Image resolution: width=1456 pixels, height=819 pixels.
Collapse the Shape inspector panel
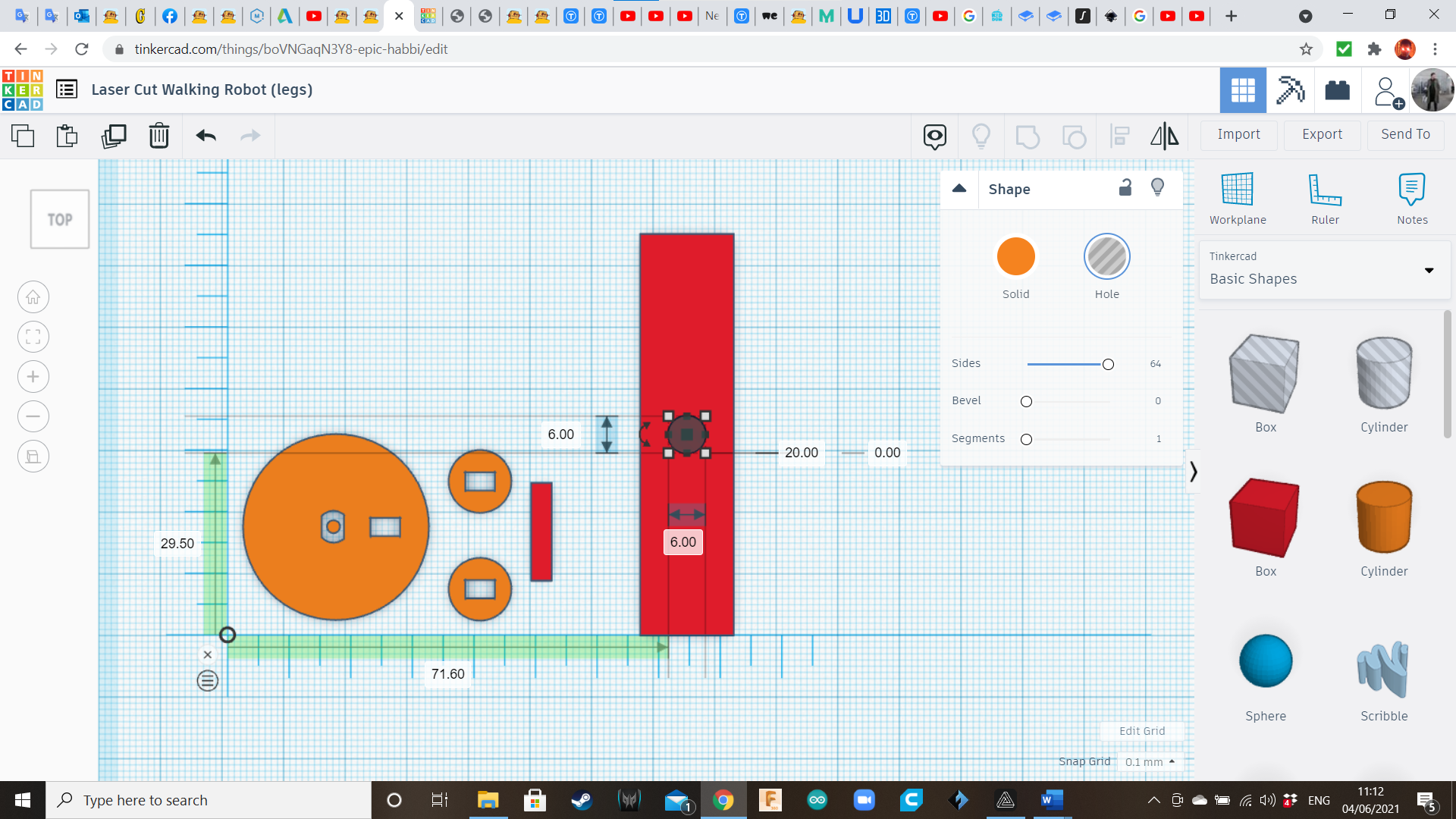click(959, 189)
